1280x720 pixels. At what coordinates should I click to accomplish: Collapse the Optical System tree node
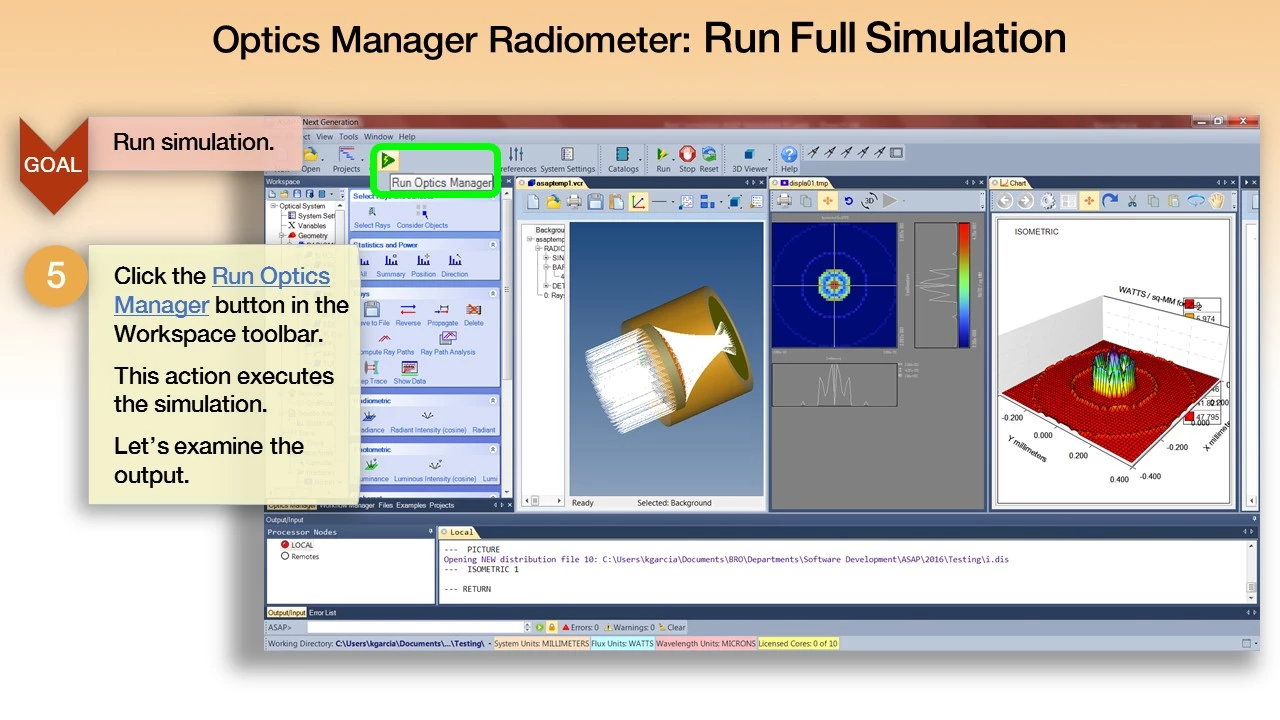click(x=273, y=206)
